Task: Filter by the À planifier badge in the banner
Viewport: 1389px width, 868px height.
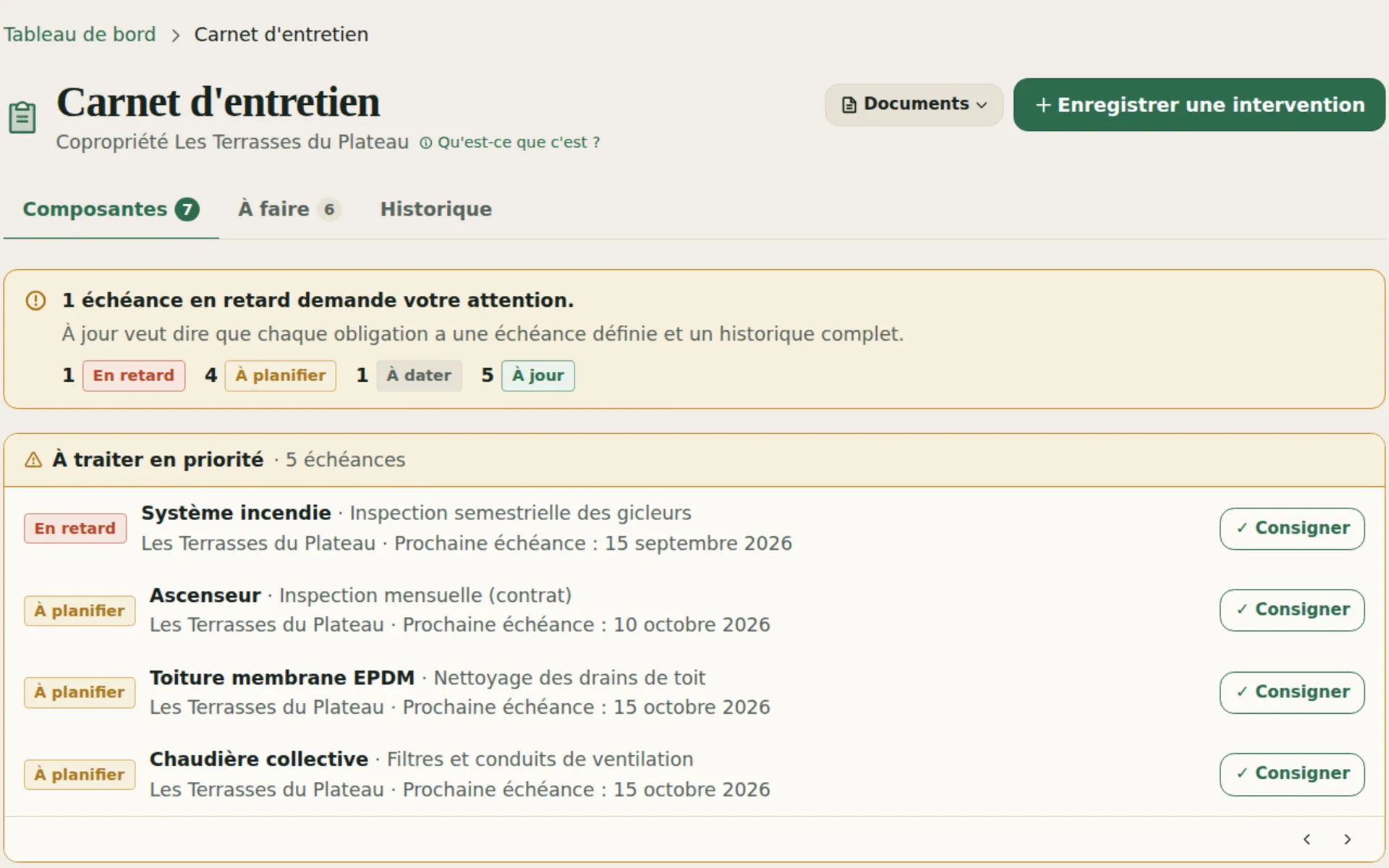Action: pos(280,375)
